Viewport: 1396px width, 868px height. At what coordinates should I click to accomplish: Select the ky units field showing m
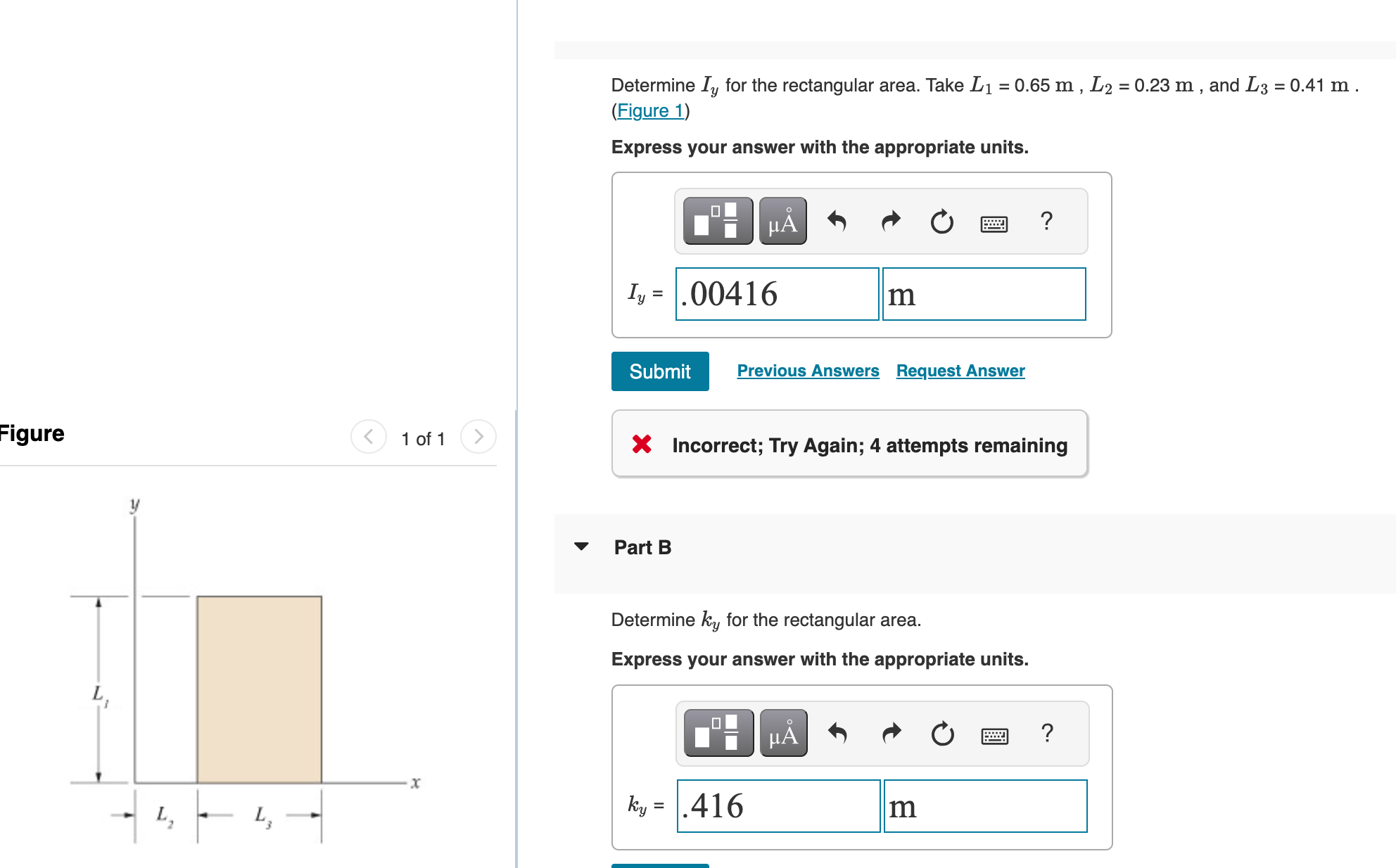tap(985, 805)
